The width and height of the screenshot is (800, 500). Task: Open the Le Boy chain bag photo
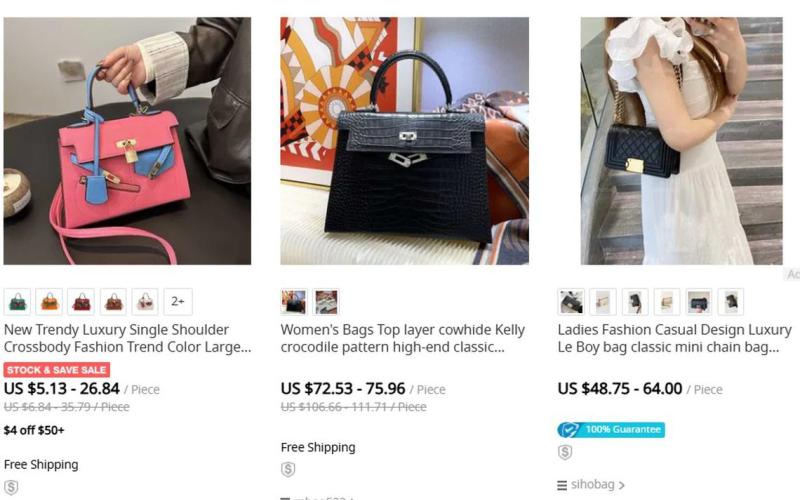point(682,141)
